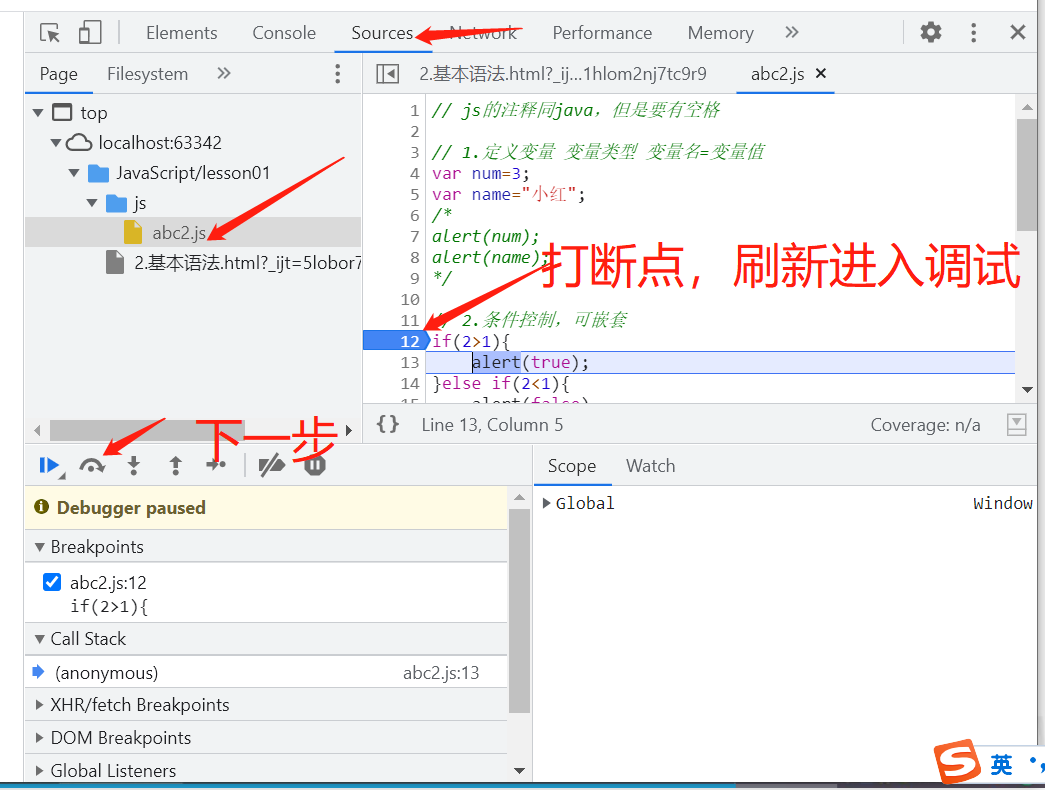Screen dimensions: 1045x790
Task: Collapse the top frame node
Action: (x=39, y=113)
